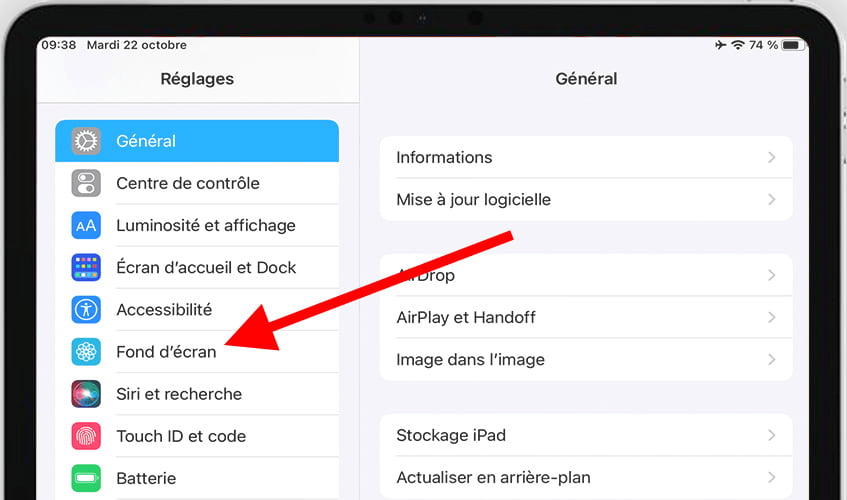Click the battery level status icon

tap(793, 45)
